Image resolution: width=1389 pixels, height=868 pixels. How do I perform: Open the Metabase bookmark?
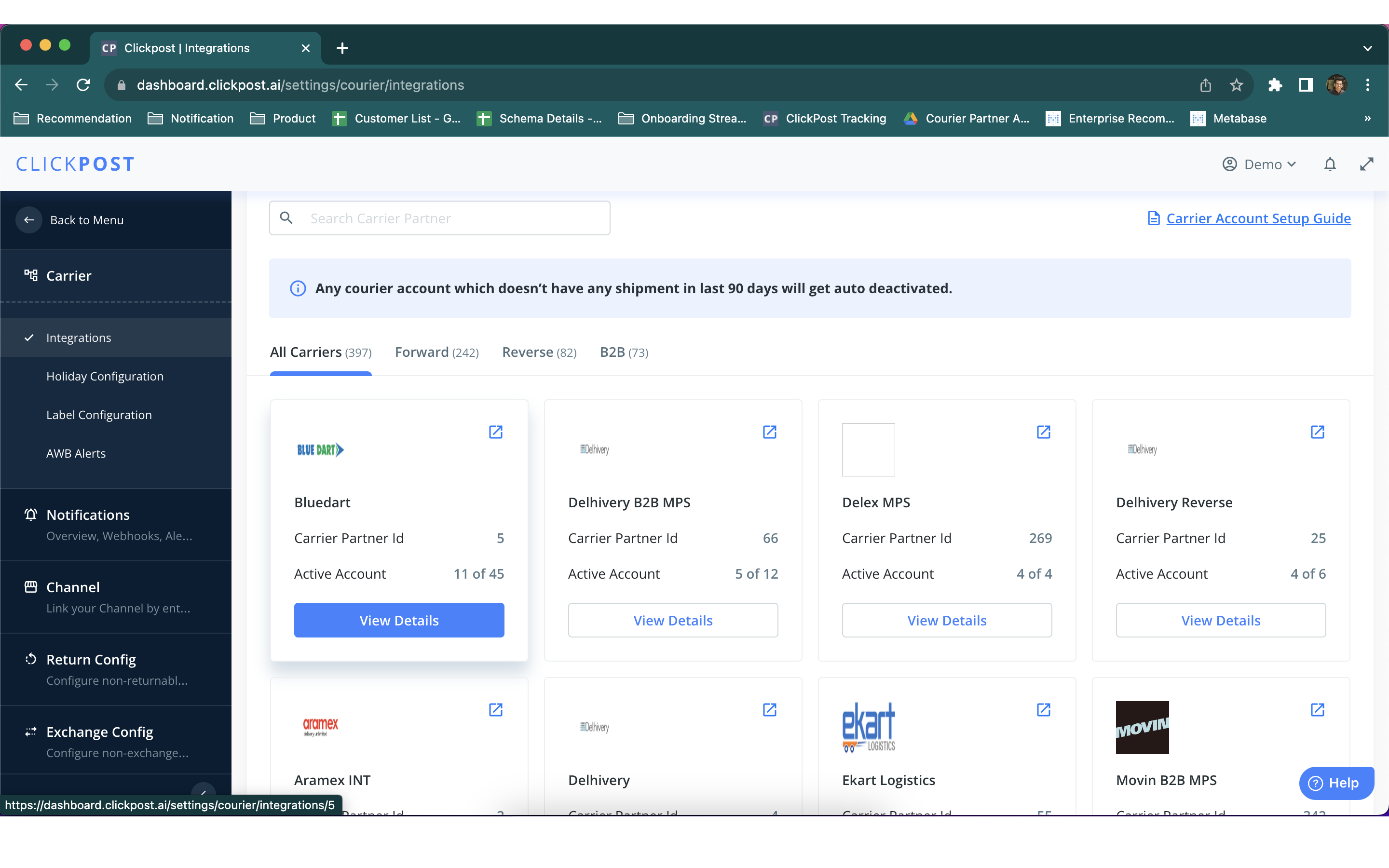[x=1228, y=118]
